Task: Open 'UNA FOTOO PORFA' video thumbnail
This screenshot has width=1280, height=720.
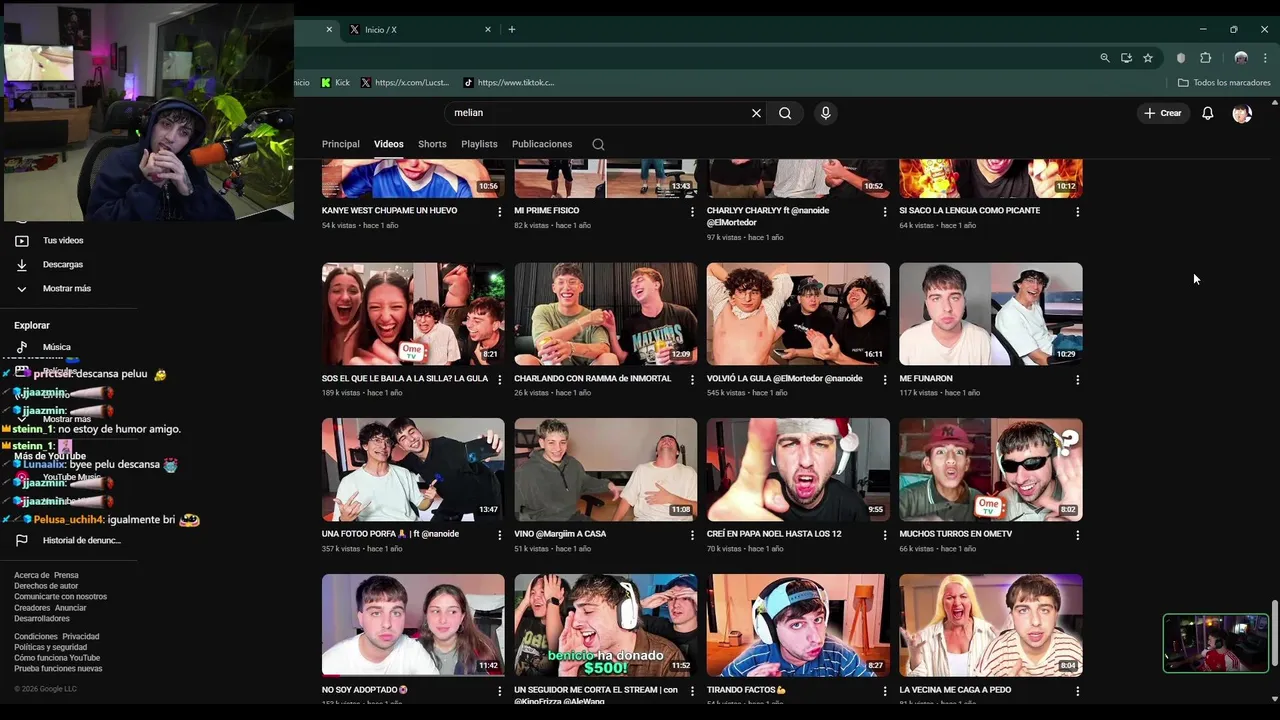Action: (x=413, y=470)
